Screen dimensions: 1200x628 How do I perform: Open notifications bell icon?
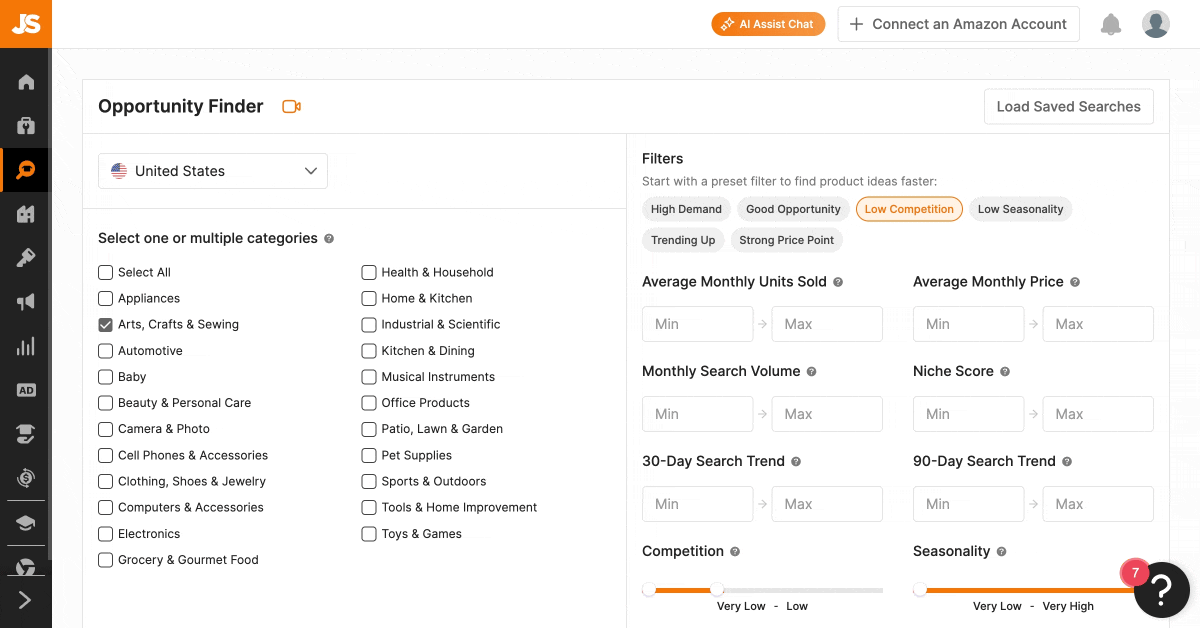1111,24
